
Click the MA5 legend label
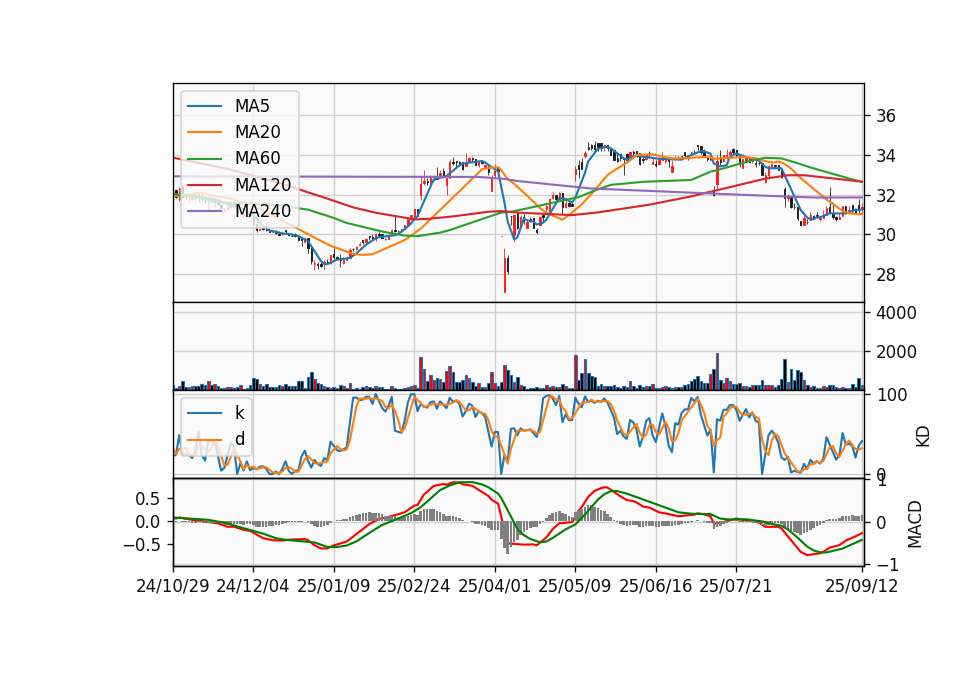point(252,106)
